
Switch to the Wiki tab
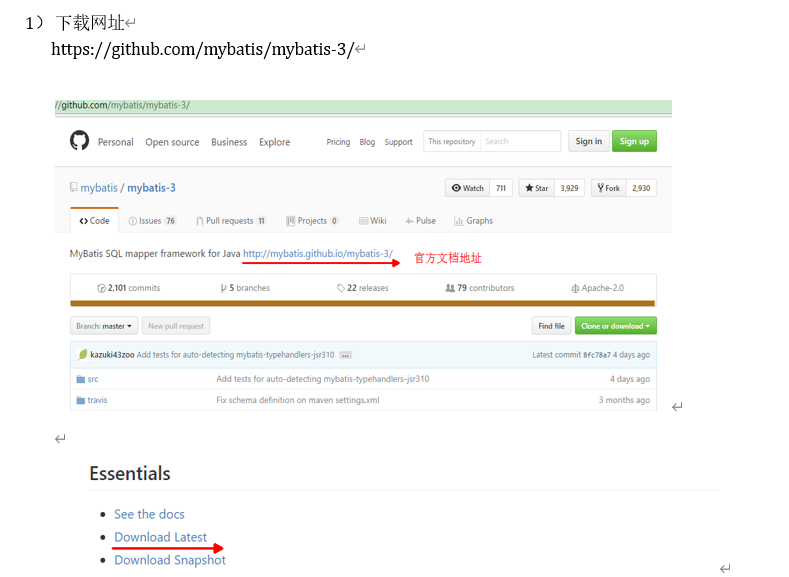373,221
